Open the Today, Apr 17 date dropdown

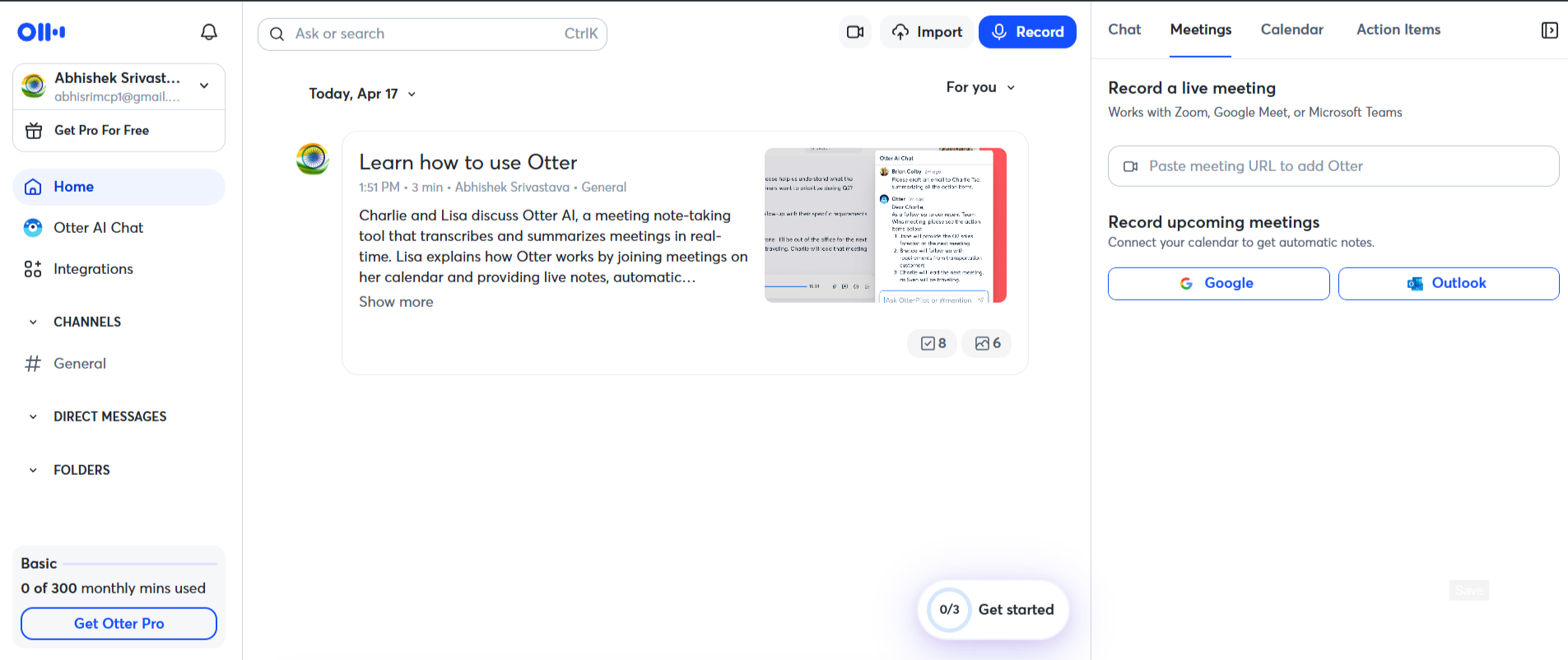point(362,94)
